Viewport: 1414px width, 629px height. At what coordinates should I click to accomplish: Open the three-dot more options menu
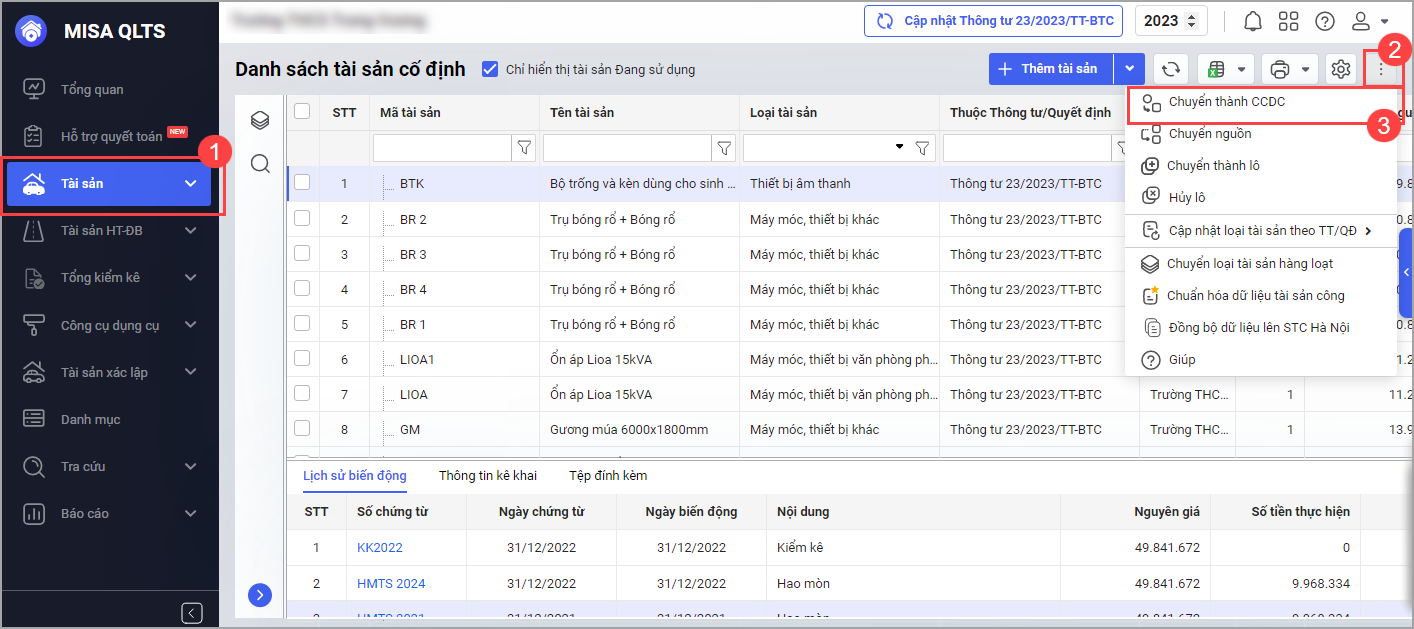tap(1381, 69)
